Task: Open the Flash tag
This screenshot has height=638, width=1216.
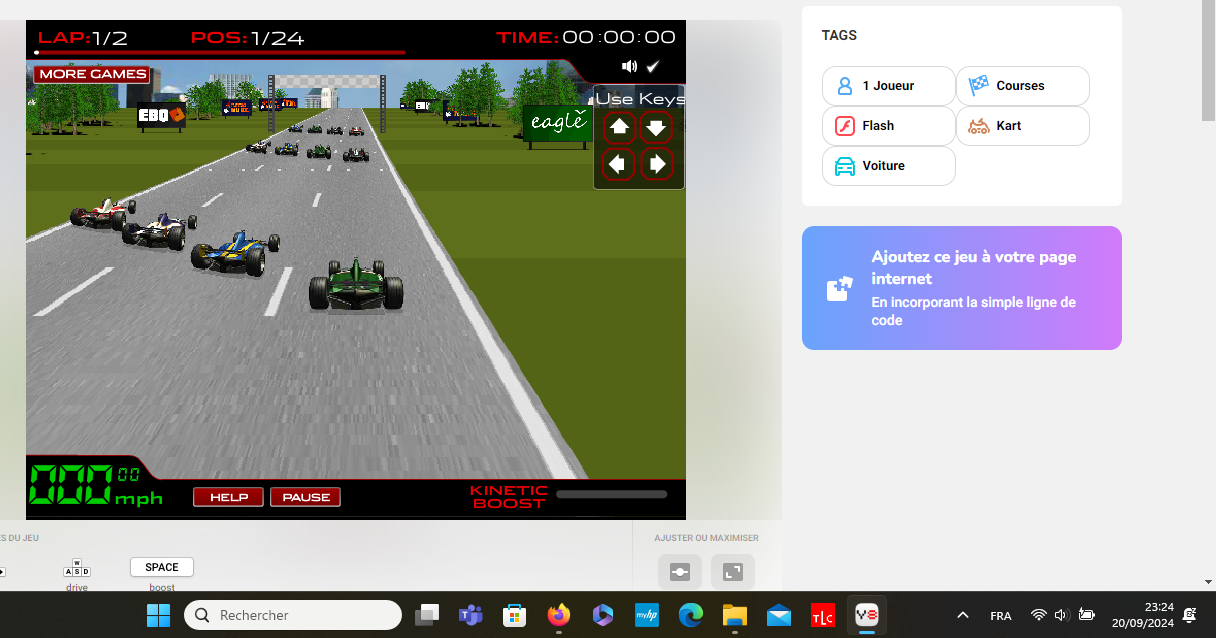Action: coord(888,126)
